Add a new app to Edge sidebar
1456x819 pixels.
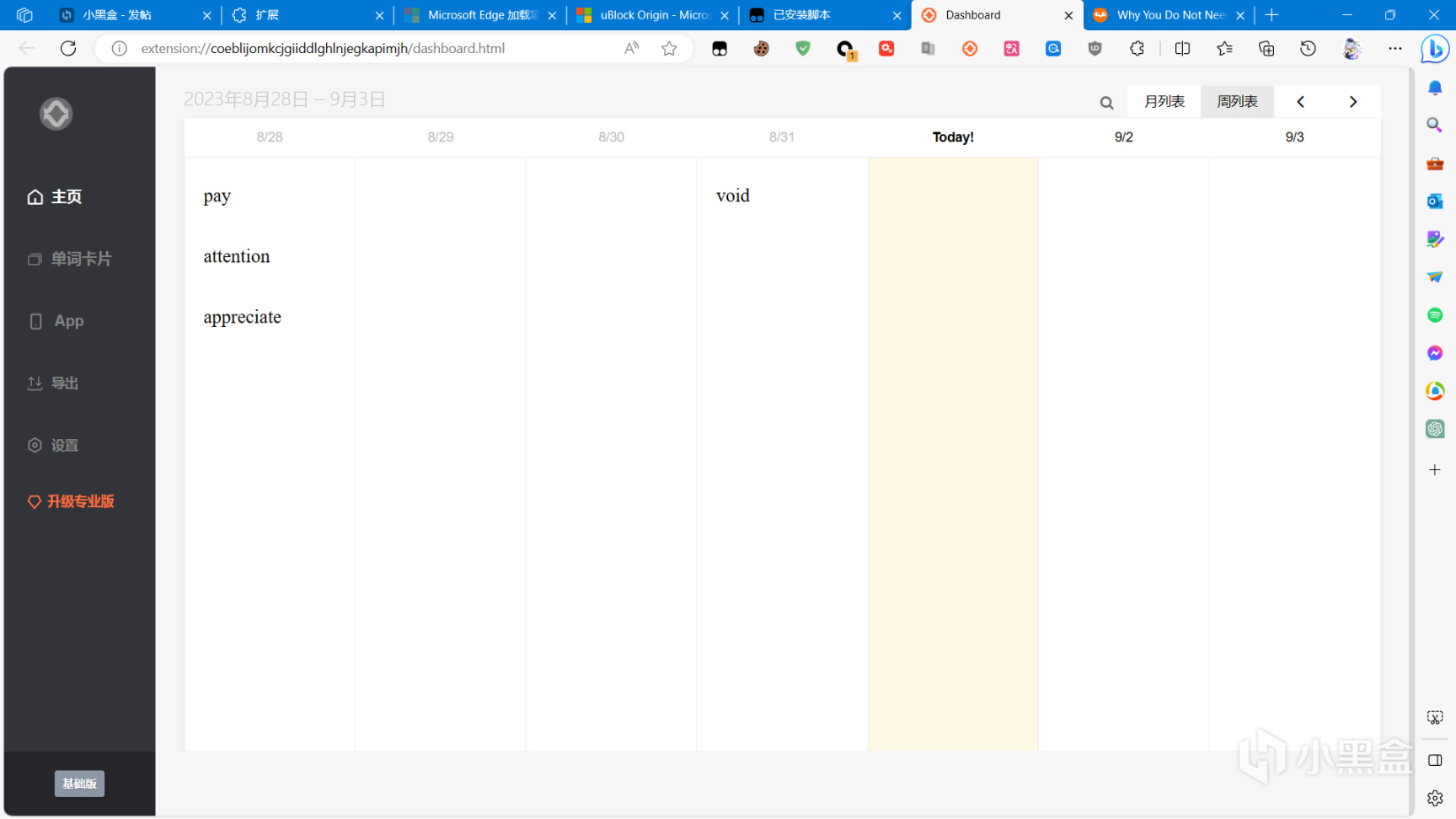(1435, 469)
